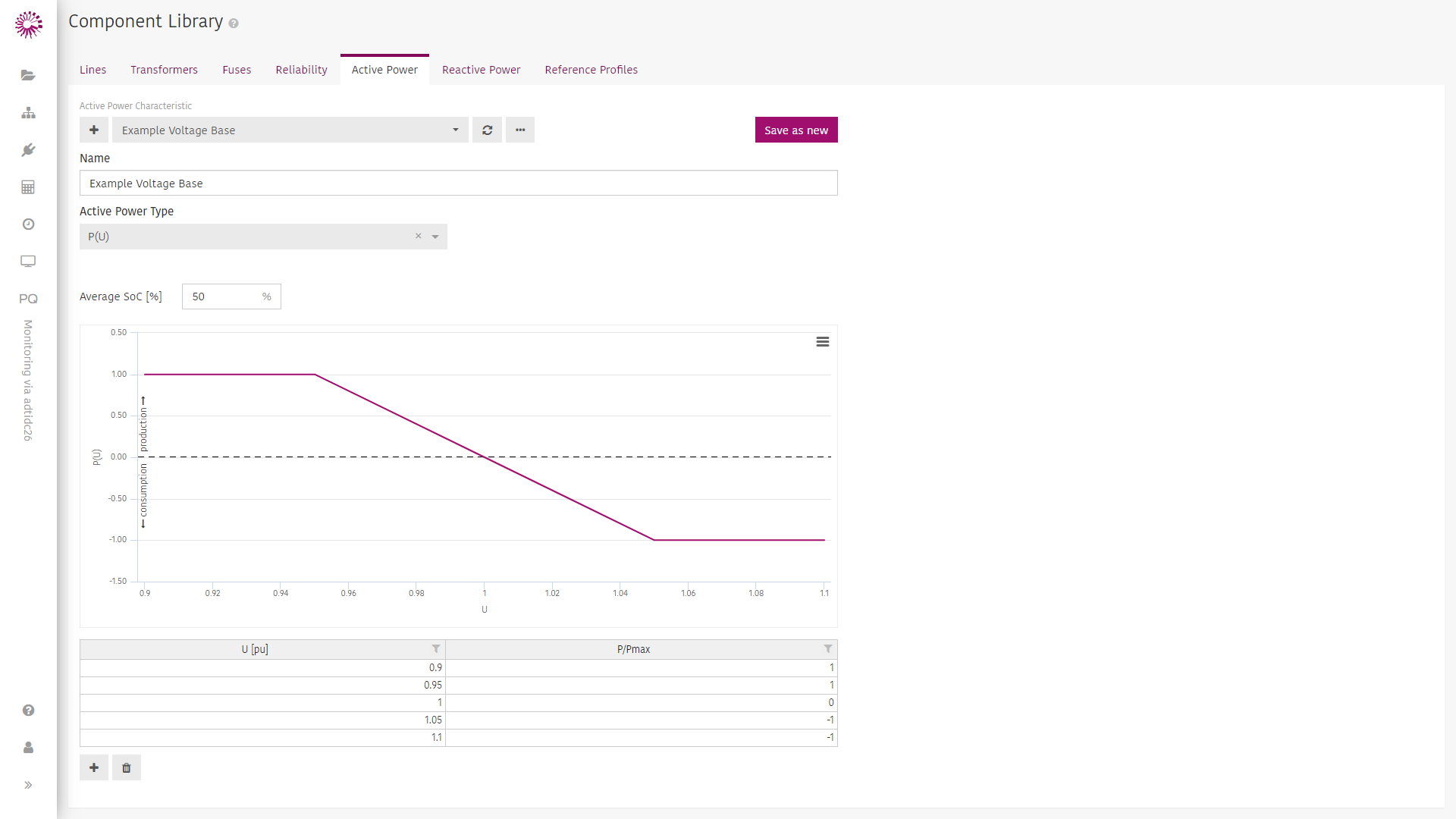Open the network hierarchy sidebar icon
This screenshot has height=819, width=1456.
click(28, 112)
